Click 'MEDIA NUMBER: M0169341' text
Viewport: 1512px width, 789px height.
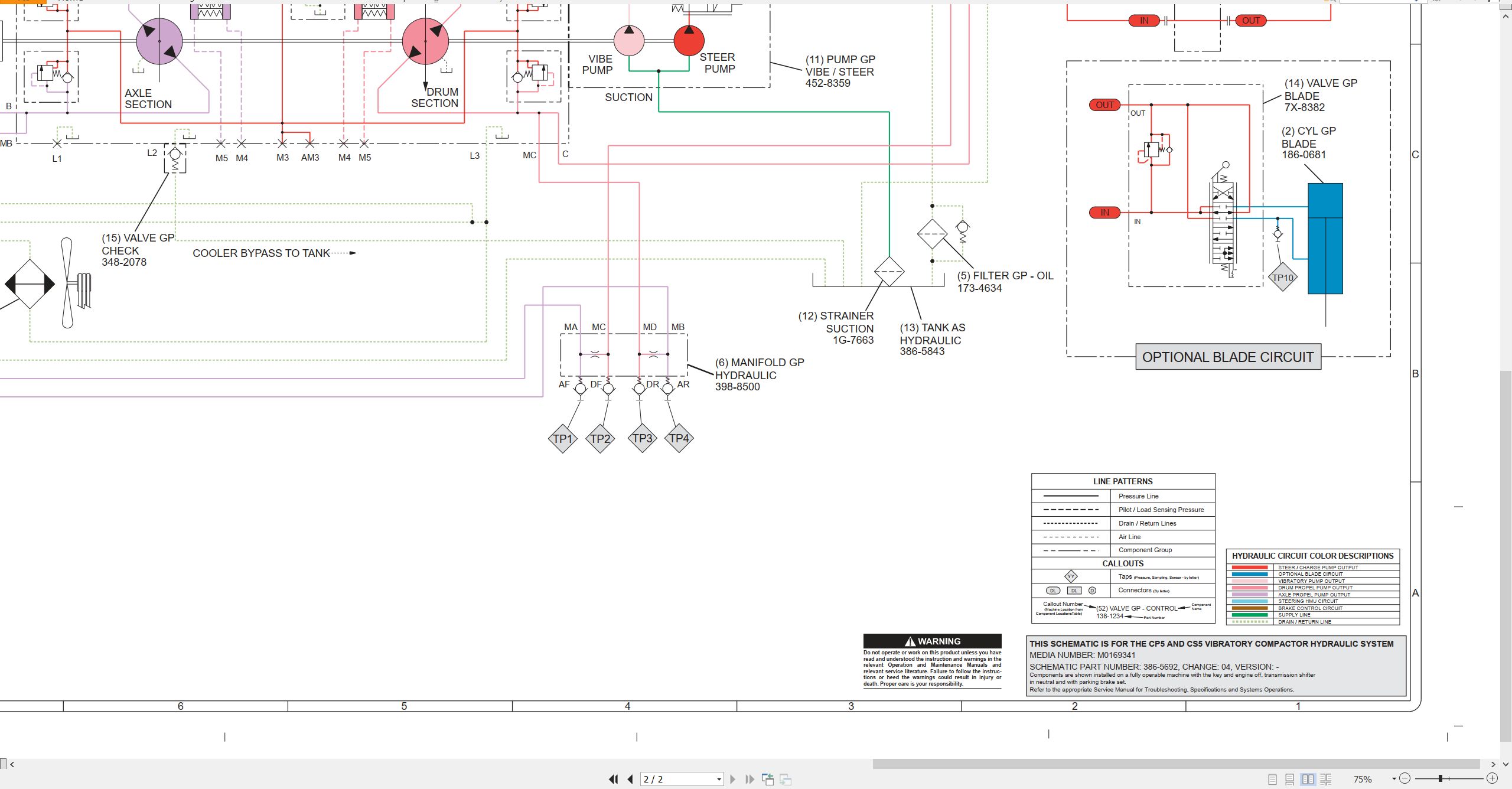1083,655
